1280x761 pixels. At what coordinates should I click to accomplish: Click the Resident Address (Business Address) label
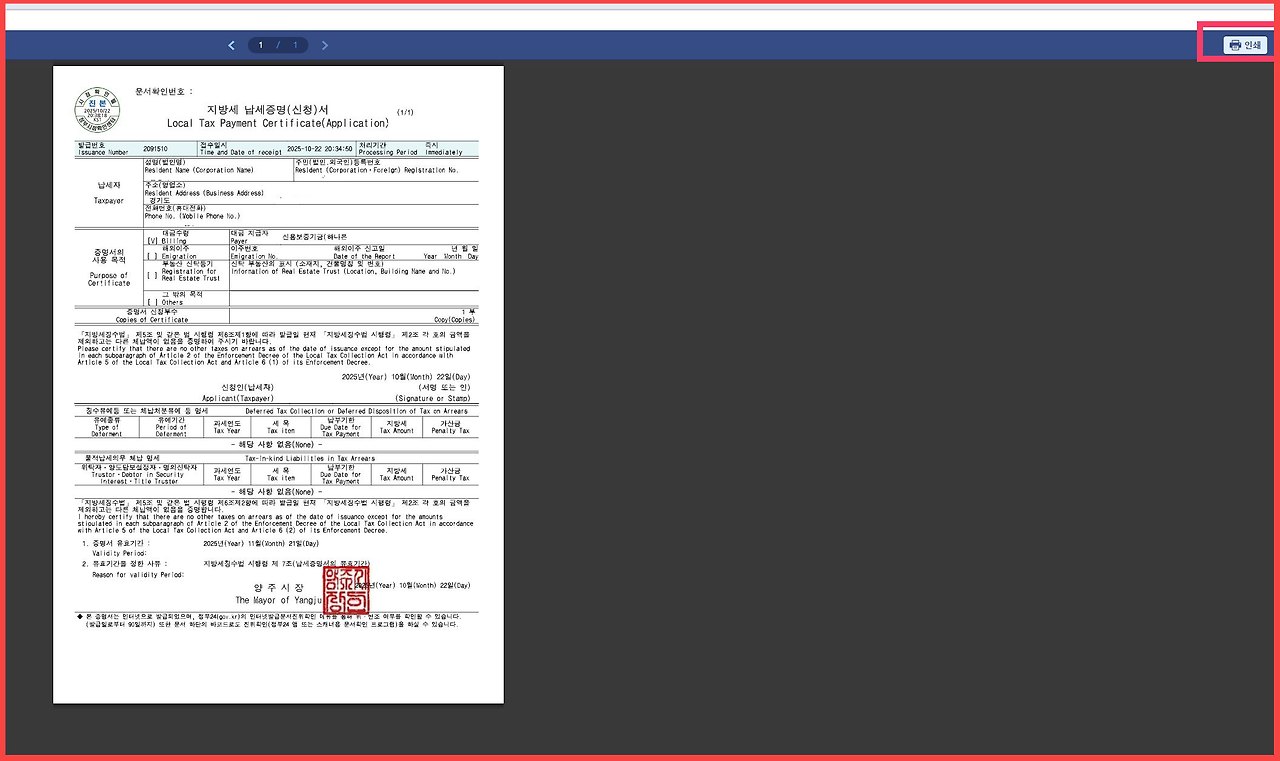pyautogui.click(x=204, y=193)
